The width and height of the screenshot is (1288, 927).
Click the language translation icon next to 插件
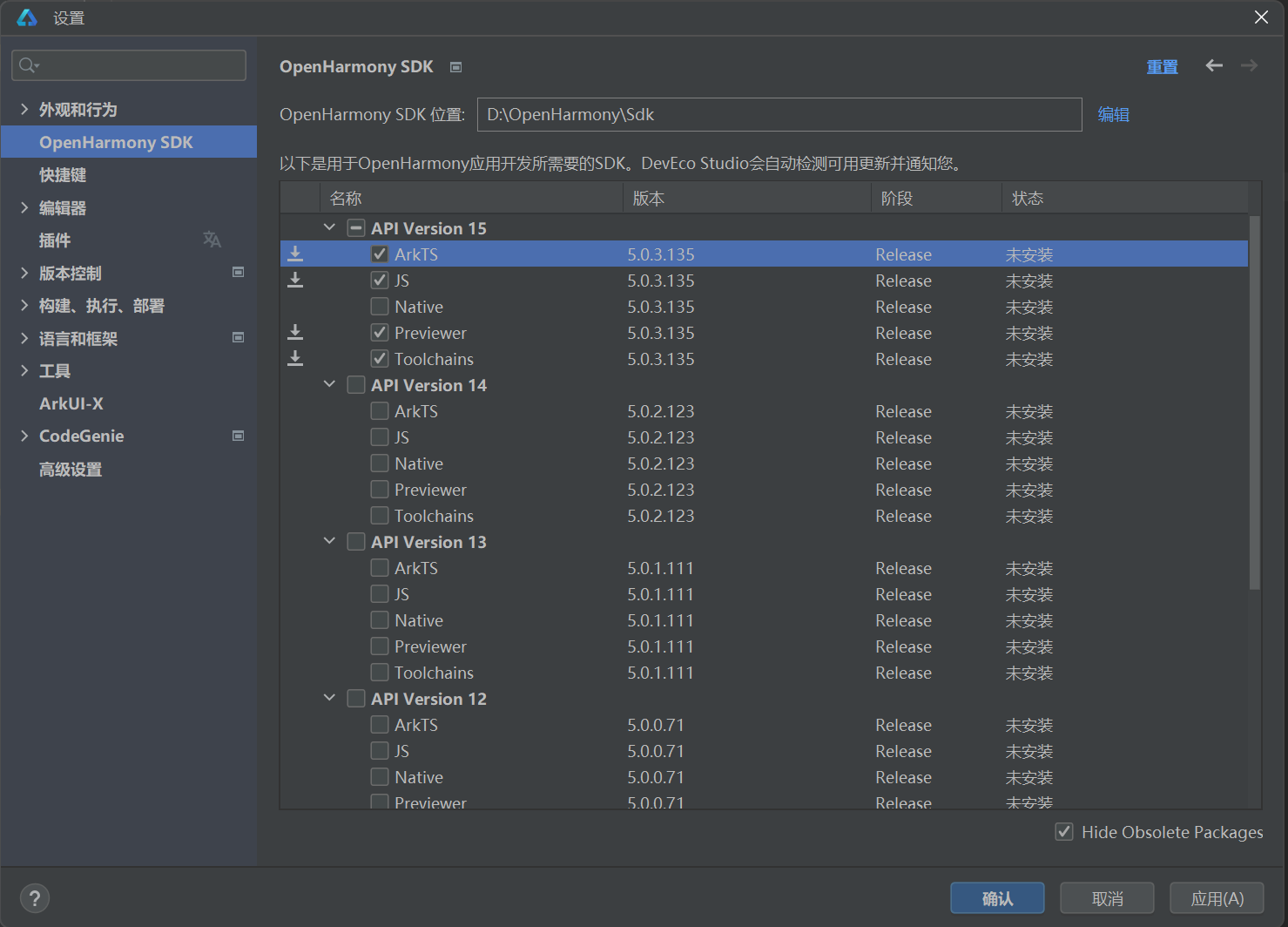click(212, 240)
